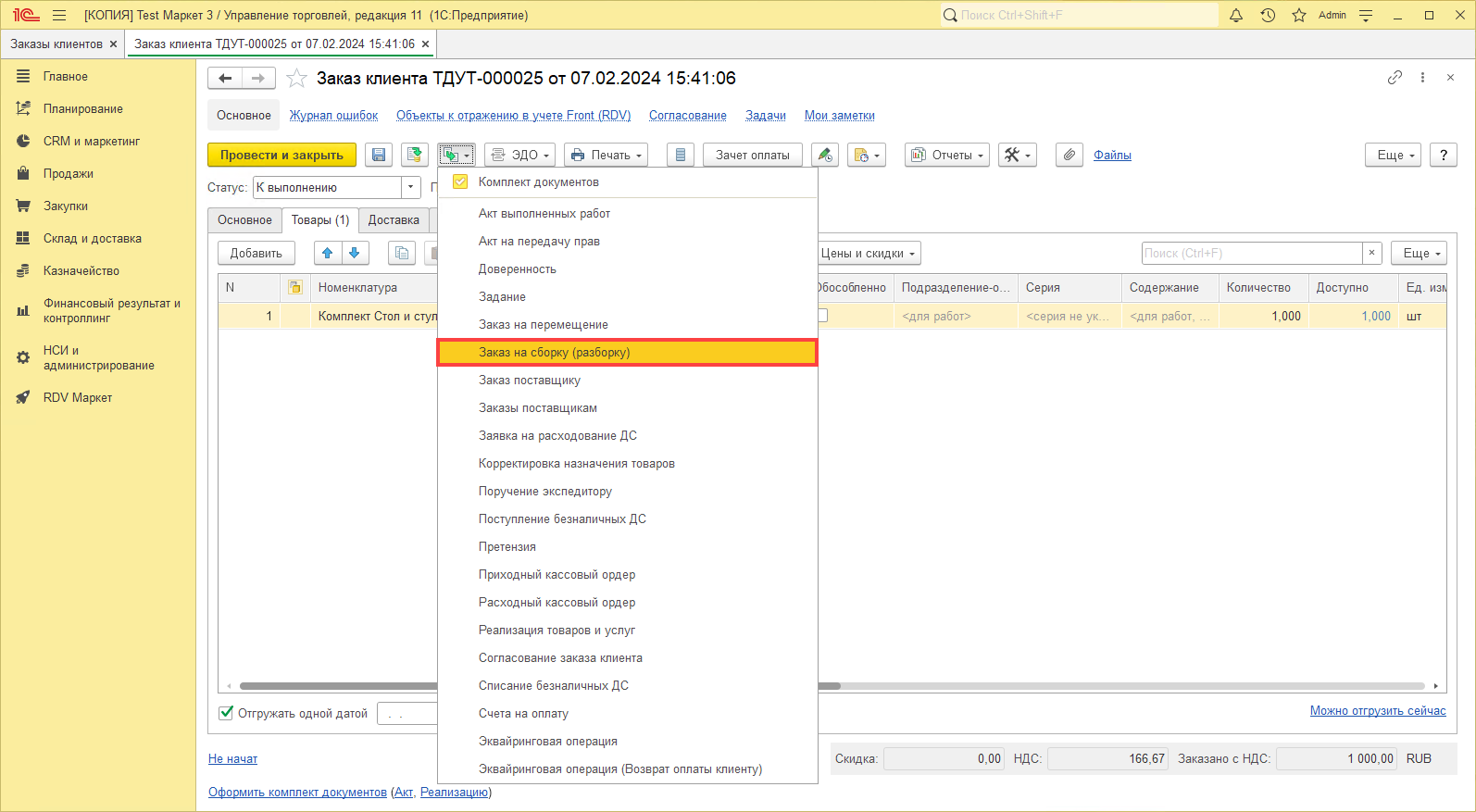This screenshot has width=1476, height=812.
Task: Click the paperclip attached files icon
Action: (x=1069, y=156)
